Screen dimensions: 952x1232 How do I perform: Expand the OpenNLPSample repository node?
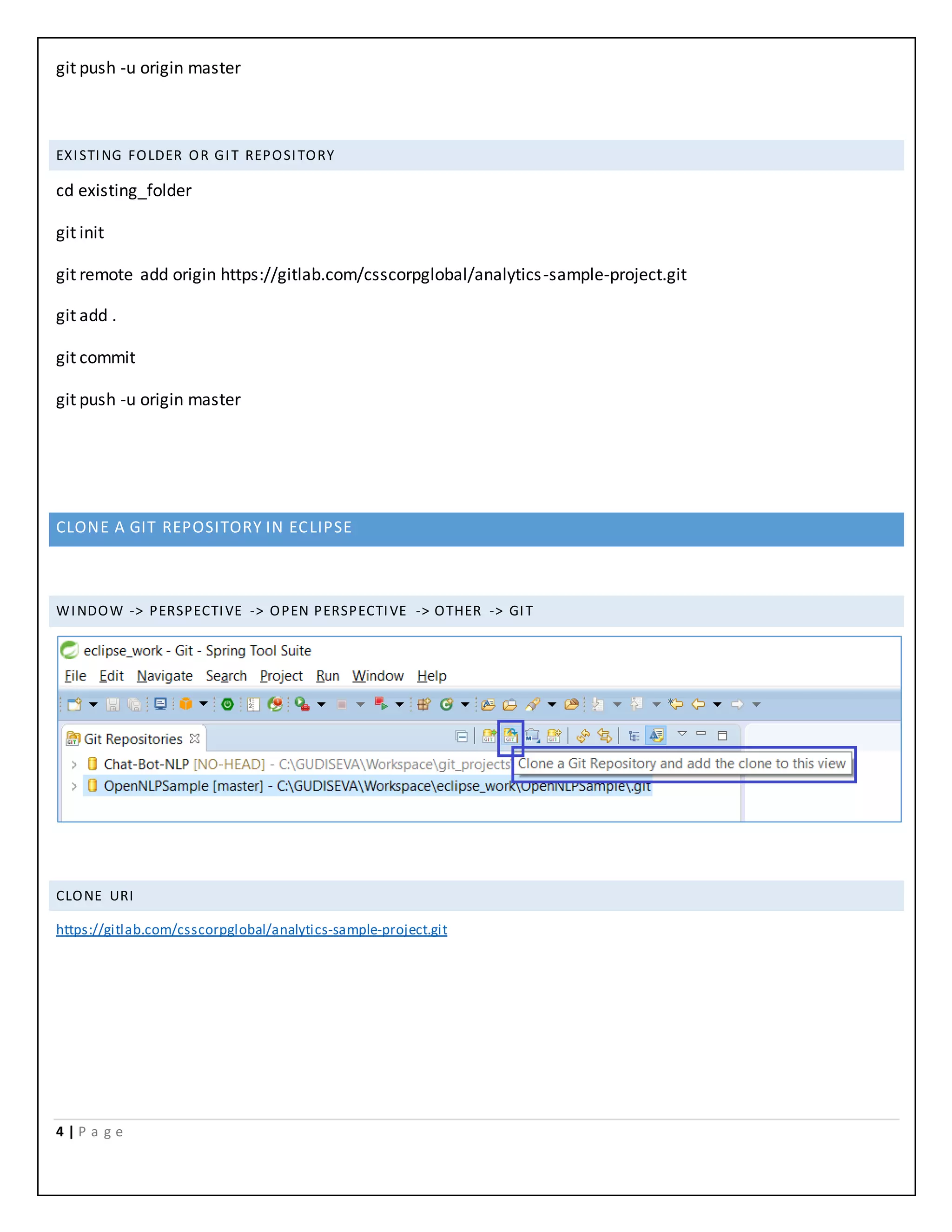pos(74,786)
